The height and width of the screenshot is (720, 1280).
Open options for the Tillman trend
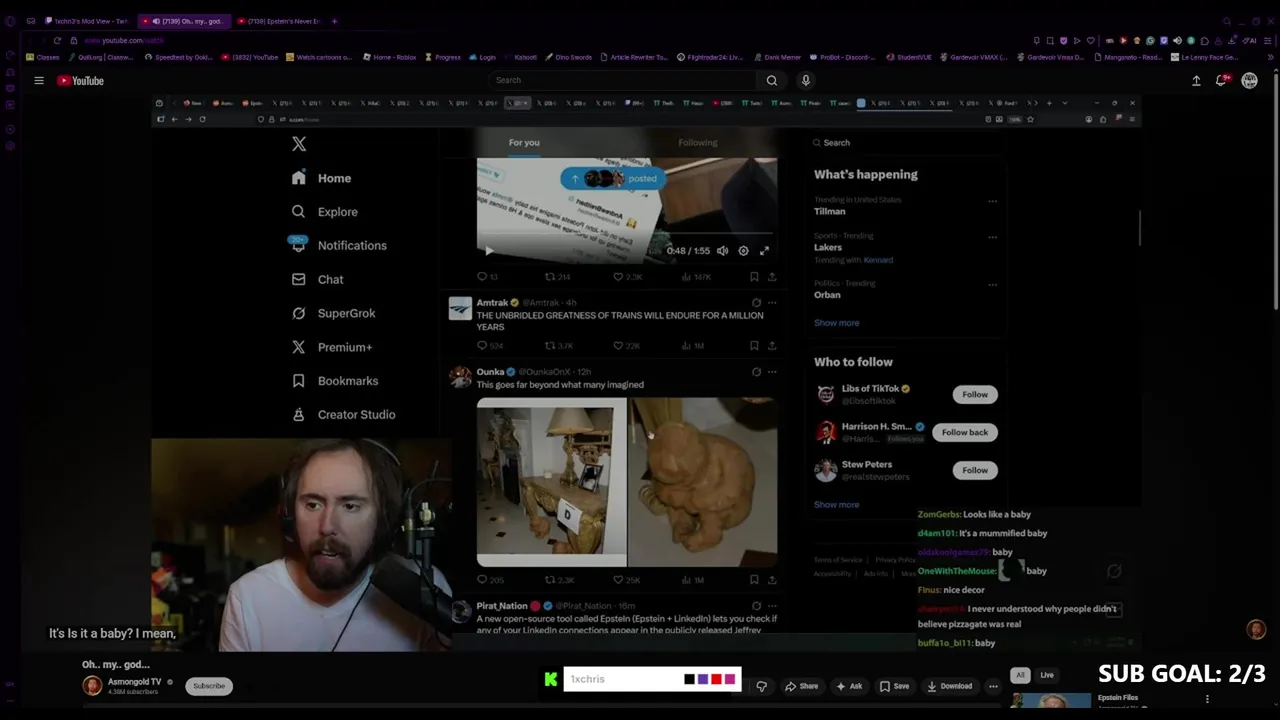click(992, 201)
